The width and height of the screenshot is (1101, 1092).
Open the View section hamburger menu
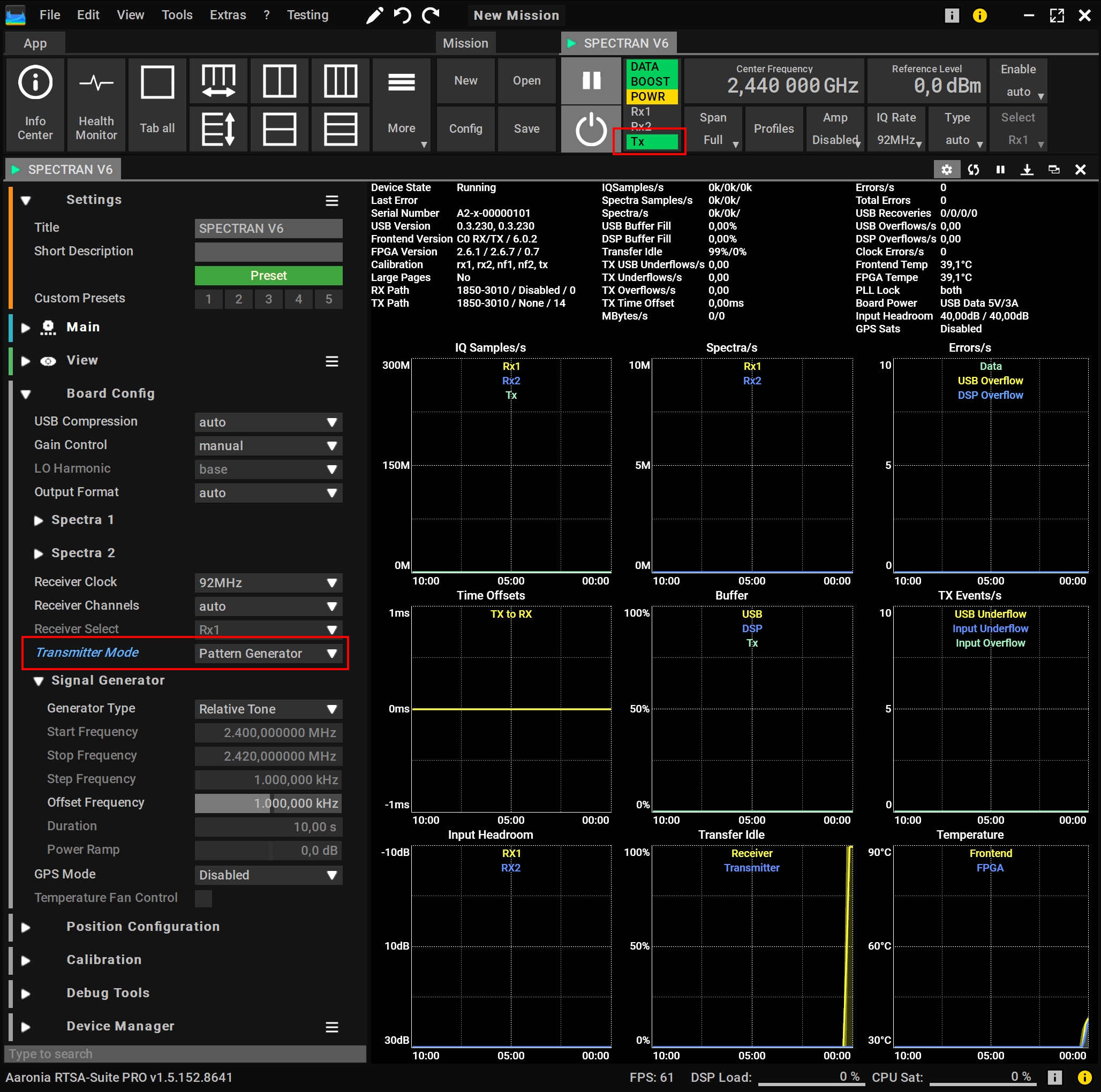(x=332, y=362)
